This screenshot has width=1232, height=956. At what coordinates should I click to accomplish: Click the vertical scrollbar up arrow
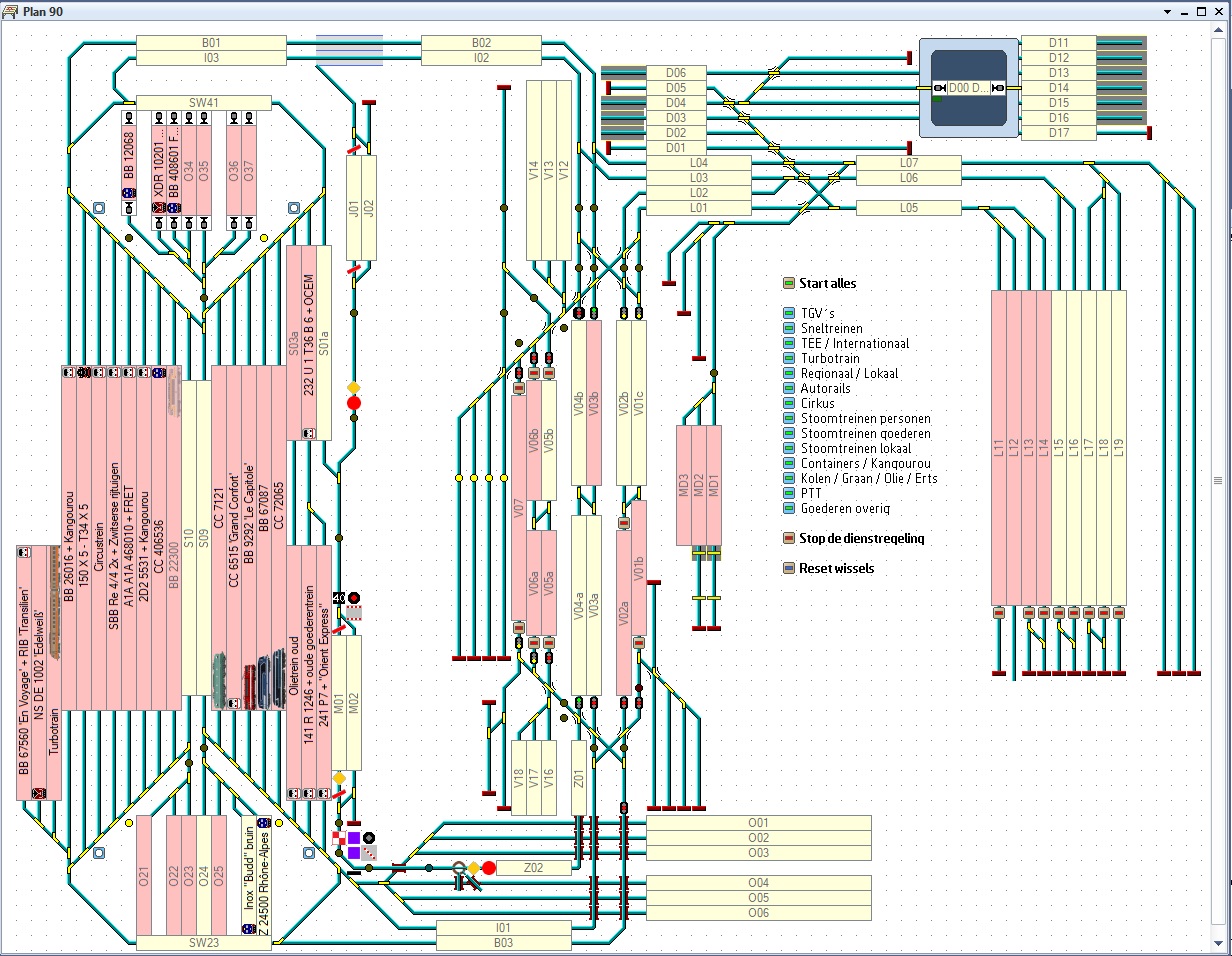pos(1222,30)
